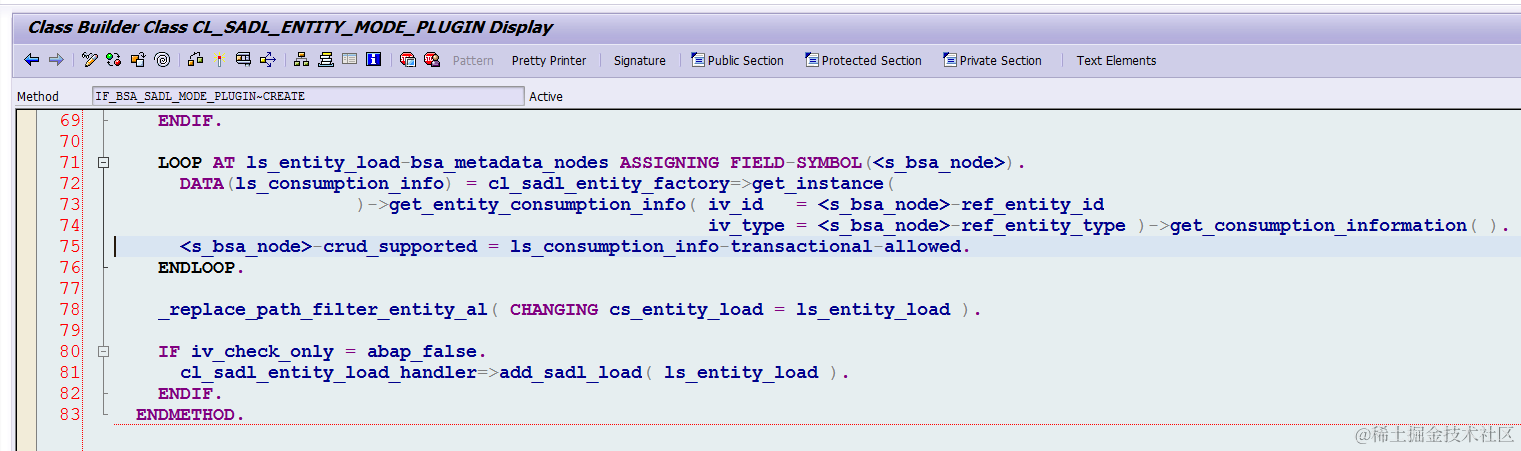This screenshot has height=451, width=1521.
Task: Open the blue Help info icon
Action: coord(374,60)
